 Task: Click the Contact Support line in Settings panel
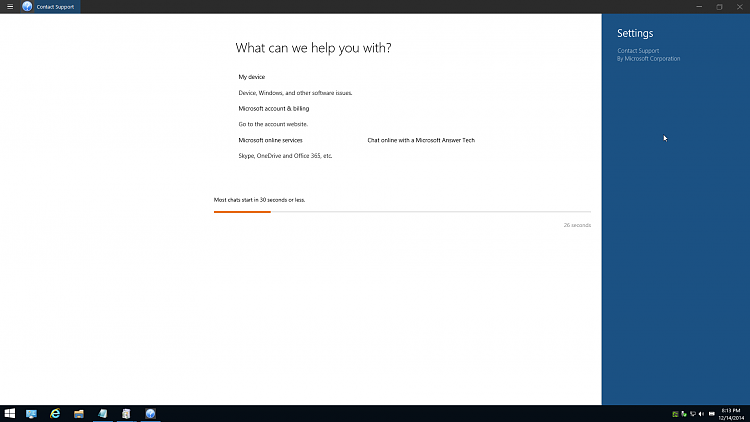(x=638, y=51)
